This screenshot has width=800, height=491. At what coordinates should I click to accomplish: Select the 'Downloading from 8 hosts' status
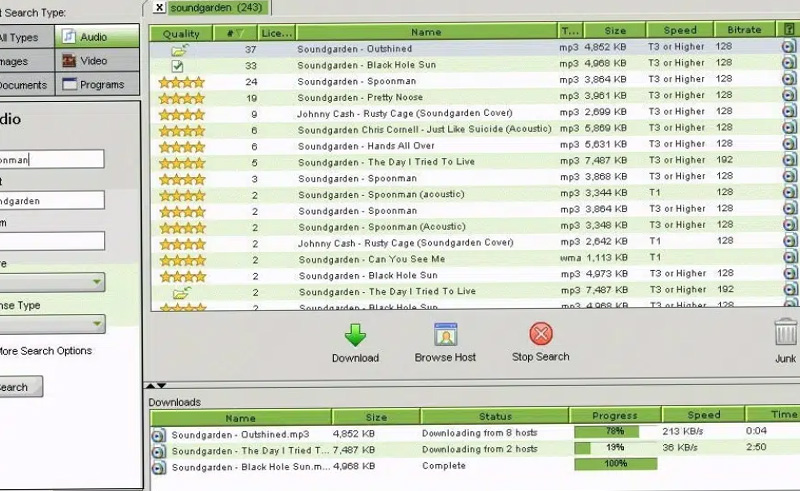[480, 433]
